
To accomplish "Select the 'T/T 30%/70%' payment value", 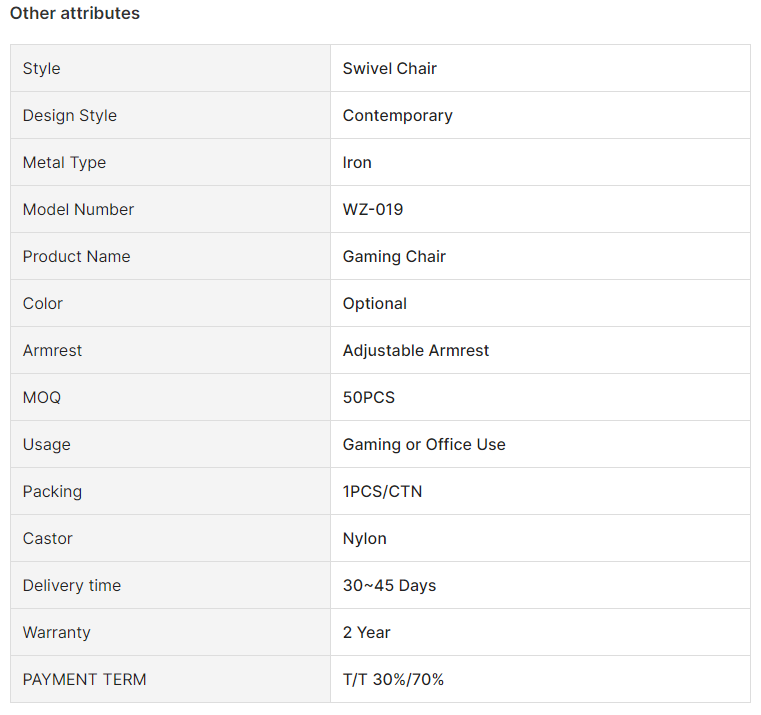I will tap(393, 680).
